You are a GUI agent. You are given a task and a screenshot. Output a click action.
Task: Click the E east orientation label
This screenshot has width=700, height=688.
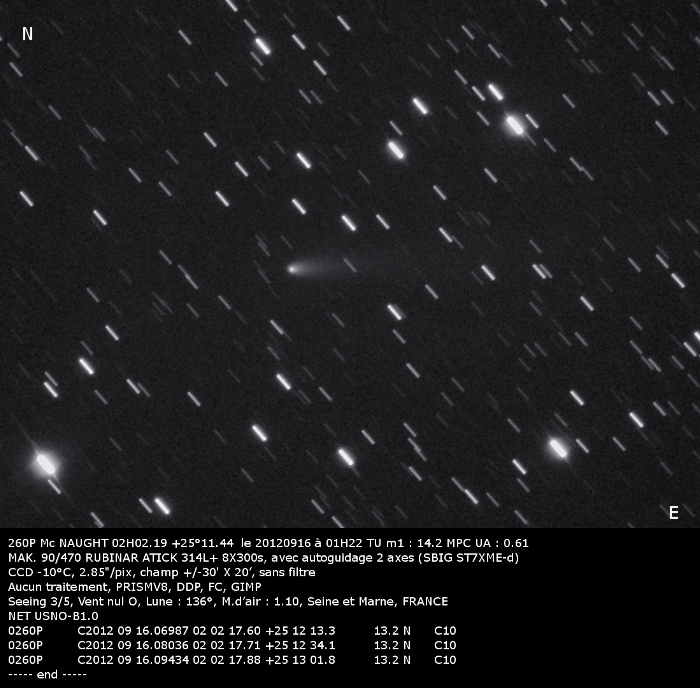pyautogui.click(x=673, y=513)
